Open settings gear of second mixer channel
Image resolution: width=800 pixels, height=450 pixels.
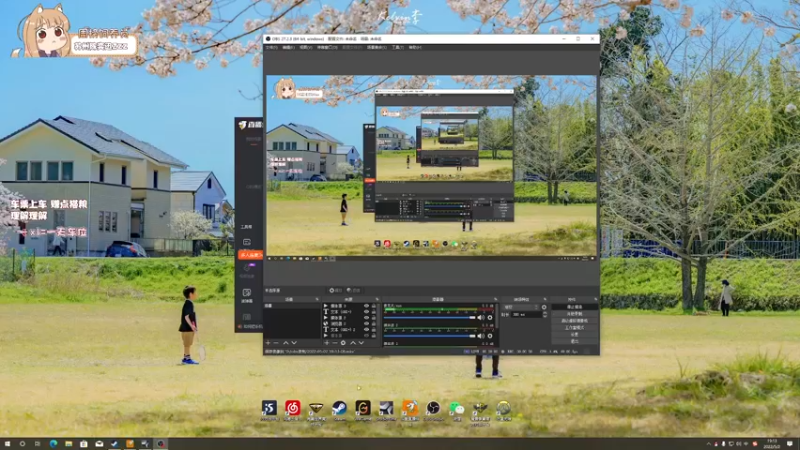click(490, 336)
